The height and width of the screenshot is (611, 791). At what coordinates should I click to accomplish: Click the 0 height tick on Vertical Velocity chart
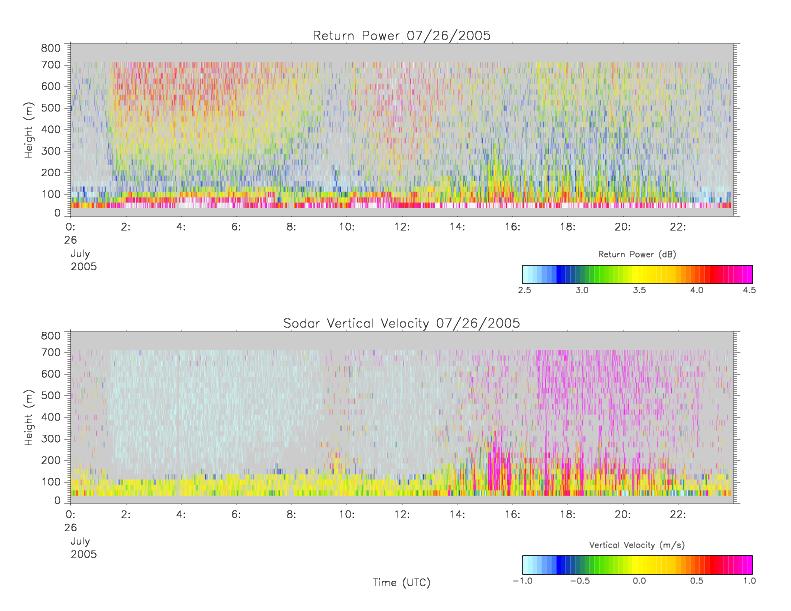tap(57, 501)
